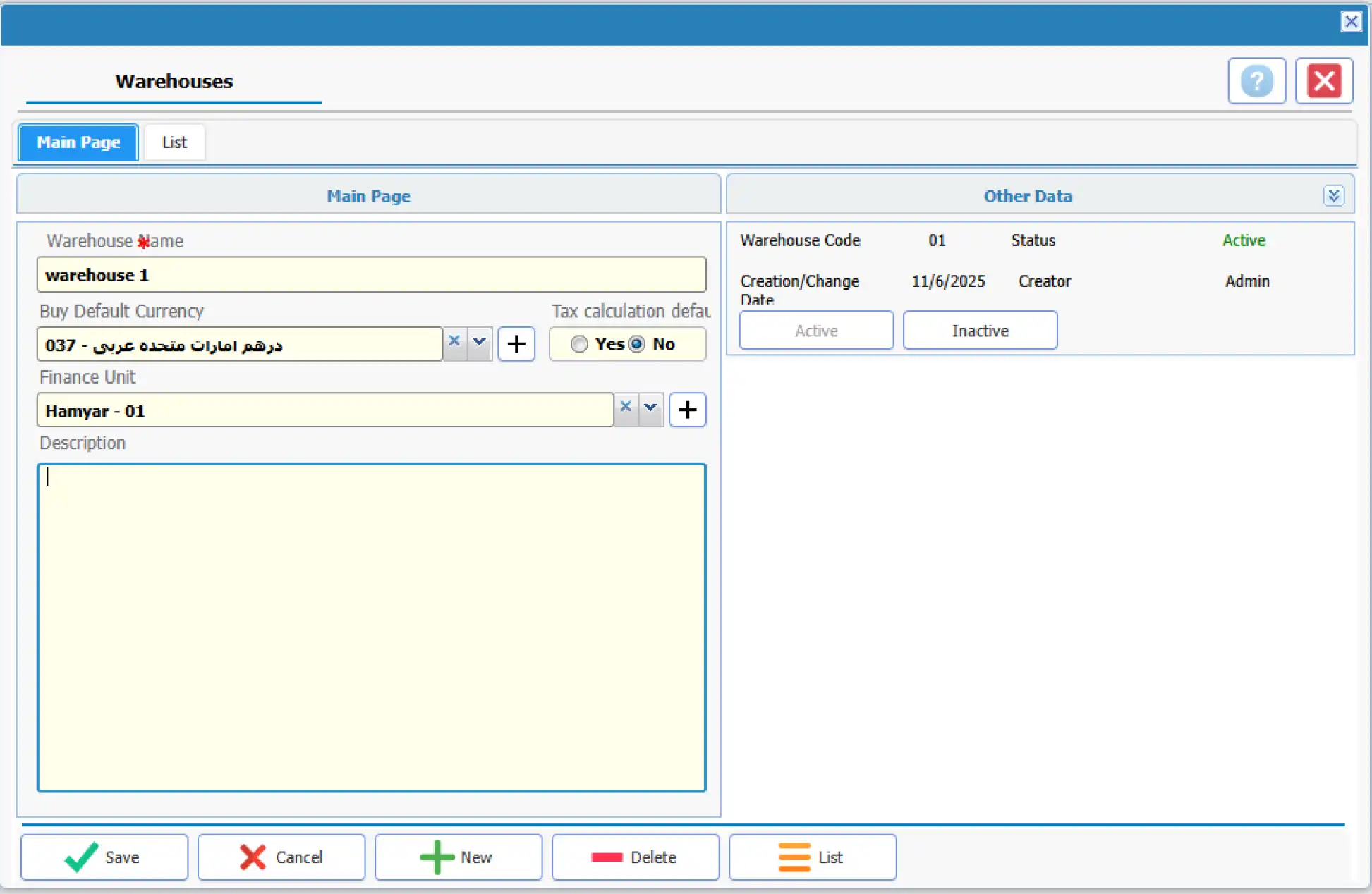The height and width of the screenshot is (894, 1372).
Task: Select No for tax calculation default
Action: tap(637, 344)
